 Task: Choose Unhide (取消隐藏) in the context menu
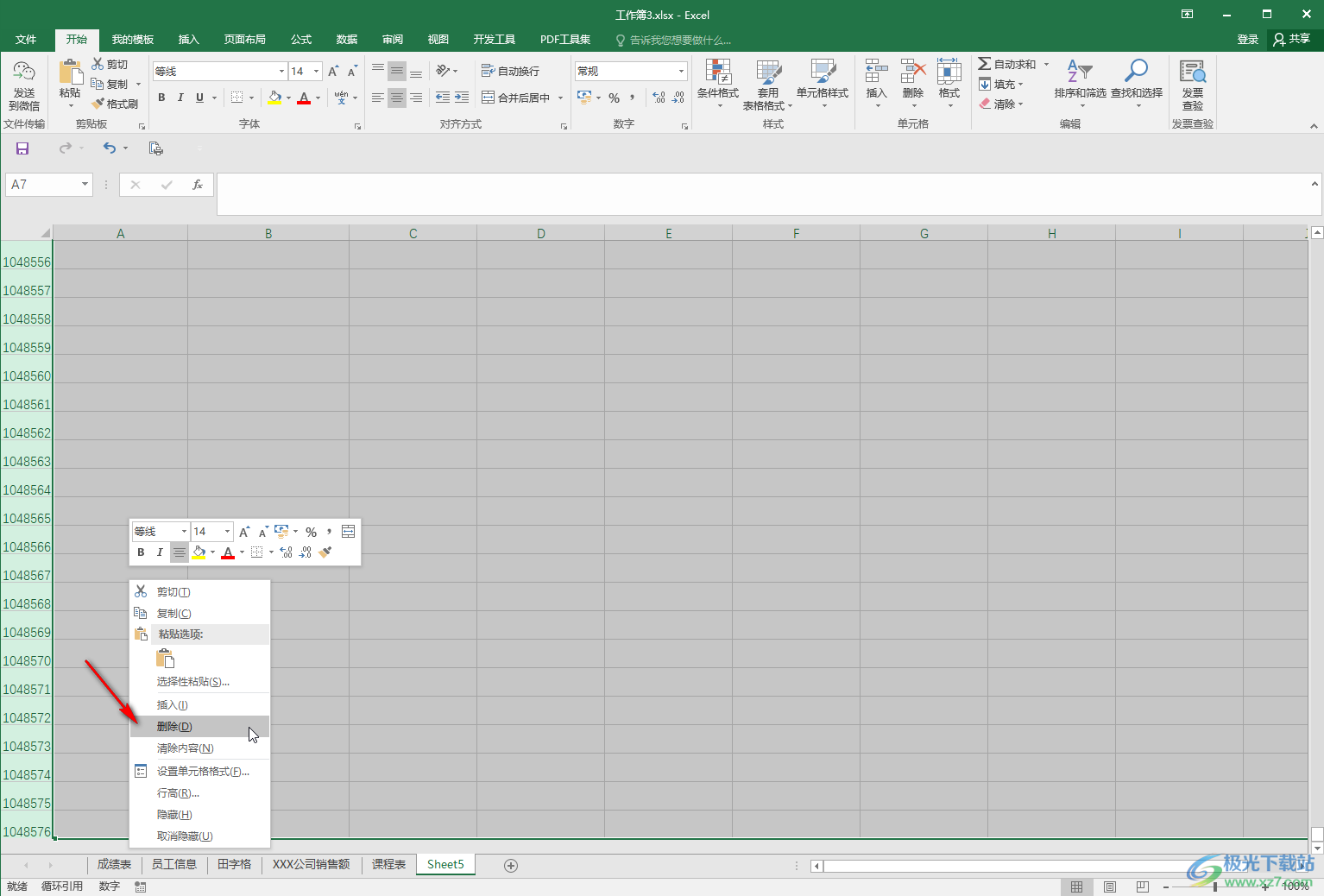click(x=199, y=836)
